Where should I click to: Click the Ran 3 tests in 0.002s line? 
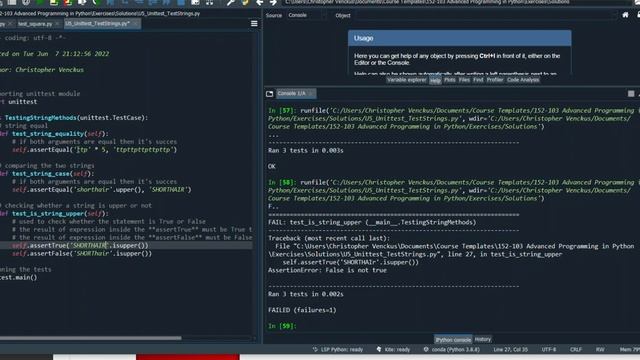pos(305,294)
